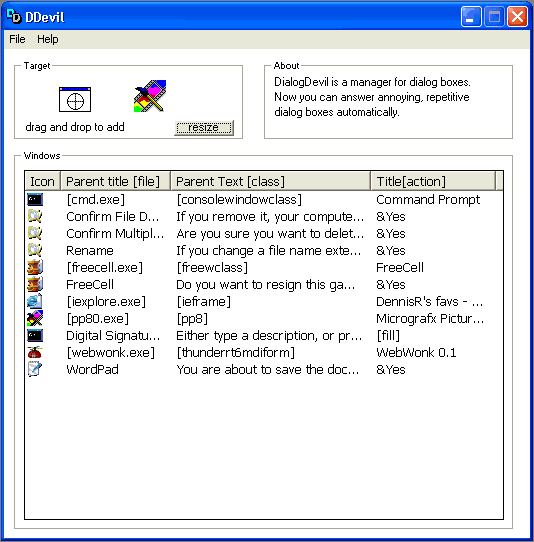
Task: Select the cmd.exe row icon
Action: tap(35, 199)
